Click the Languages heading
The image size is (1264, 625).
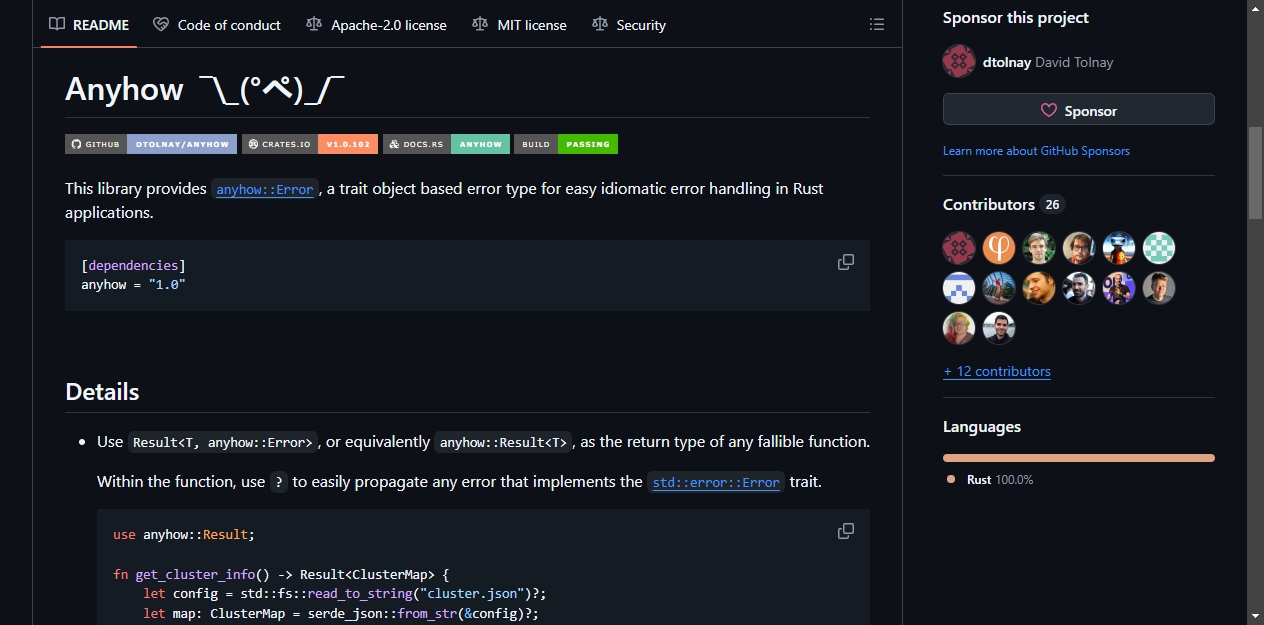(x=982, y=427)
